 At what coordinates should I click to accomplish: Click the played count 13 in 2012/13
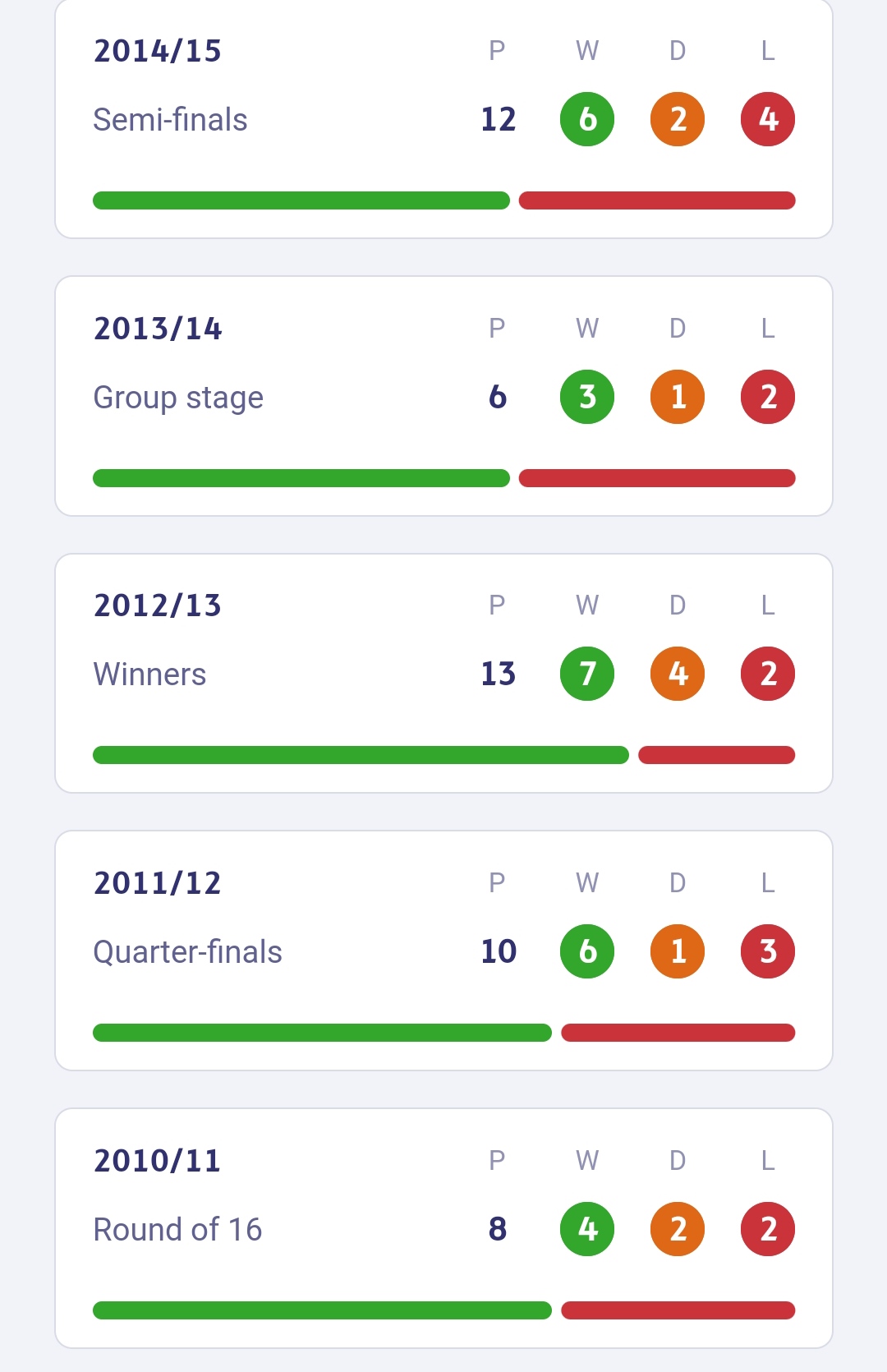coord(499,674)
